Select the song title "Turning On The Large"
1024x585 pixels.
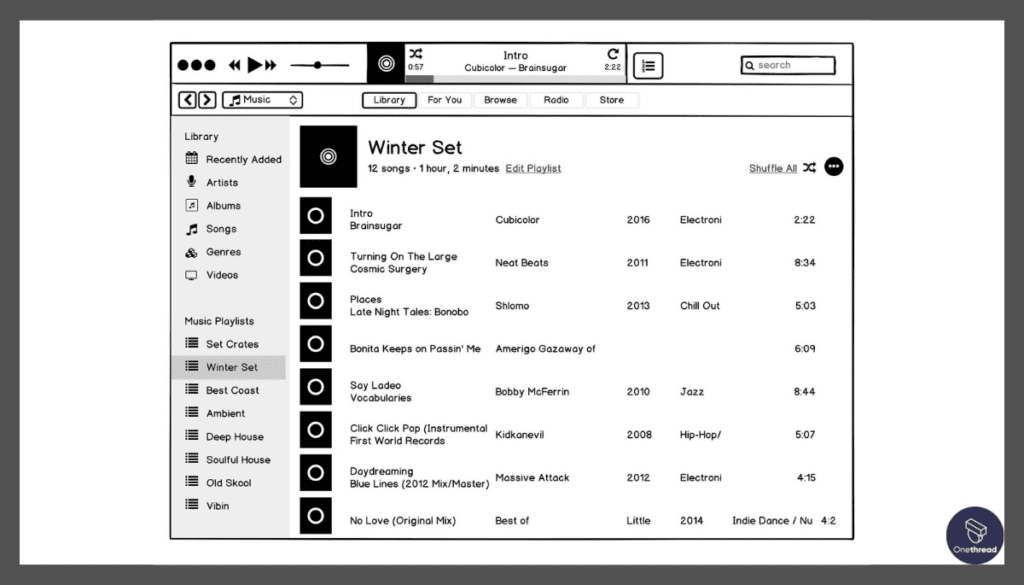404,257
